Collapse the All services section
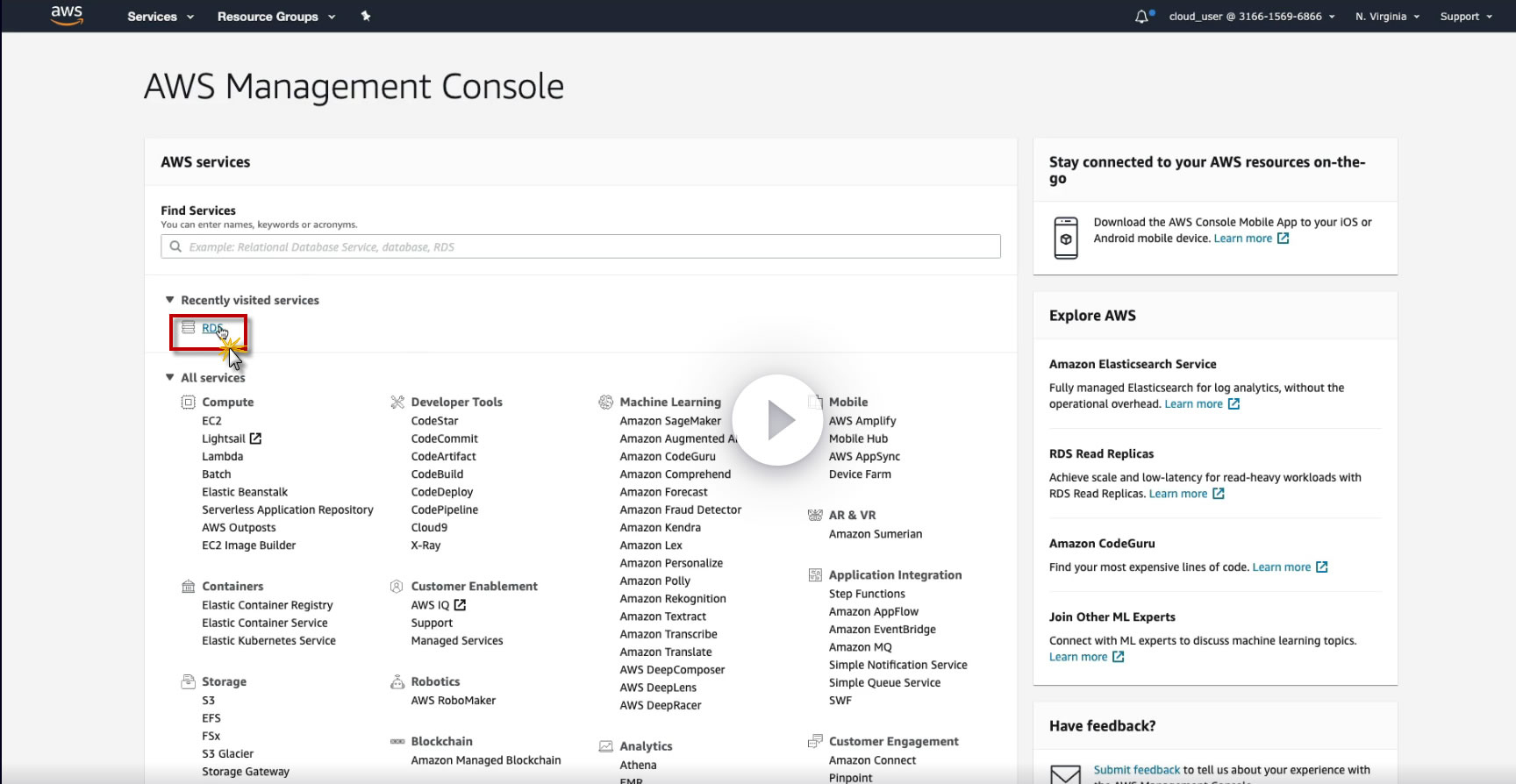 click(x=170, y=377)
